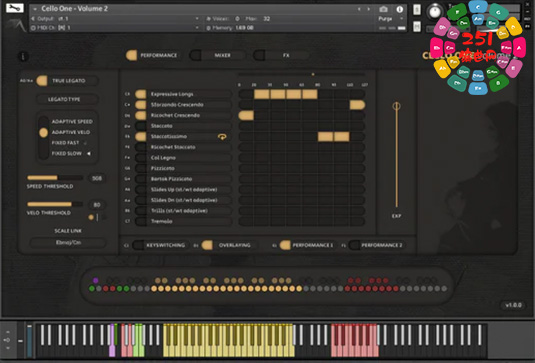Click previous instrument arrow in header

click(x=359, y=9)
